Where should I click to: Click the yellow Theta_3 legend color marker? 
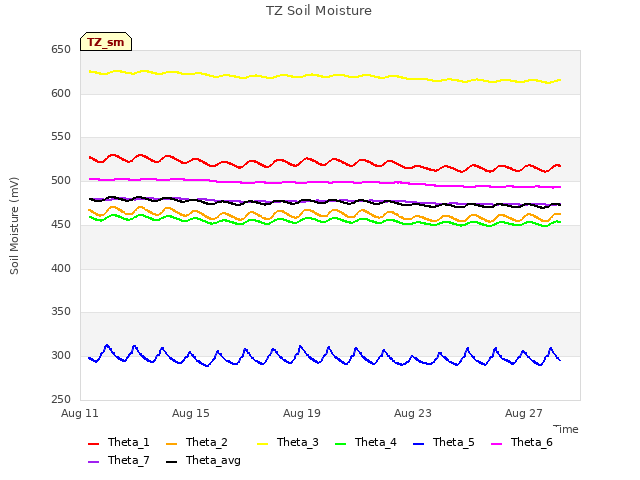[262, 444]
